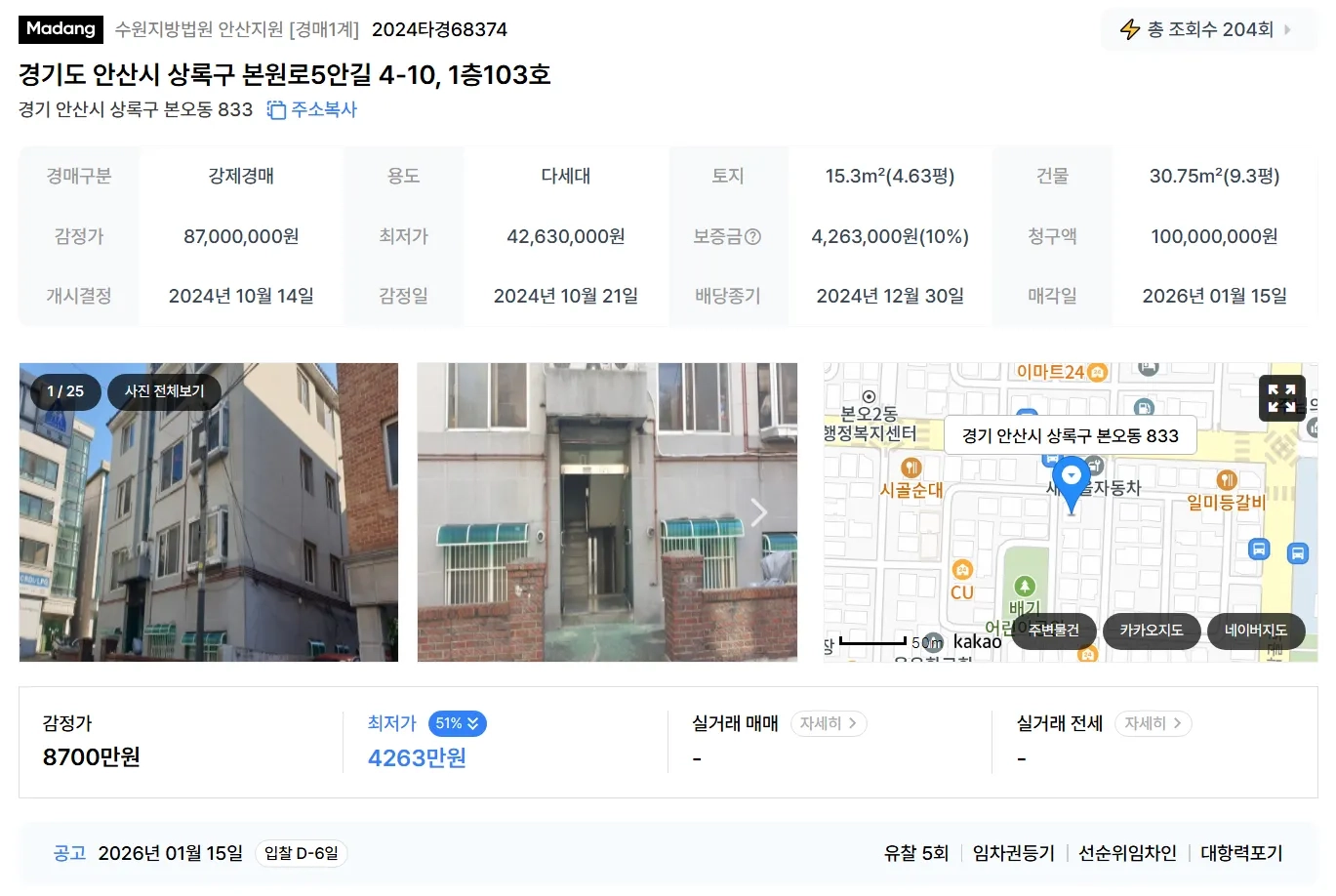
Task: Show the next property photo arrow
Action: point(759,512)
